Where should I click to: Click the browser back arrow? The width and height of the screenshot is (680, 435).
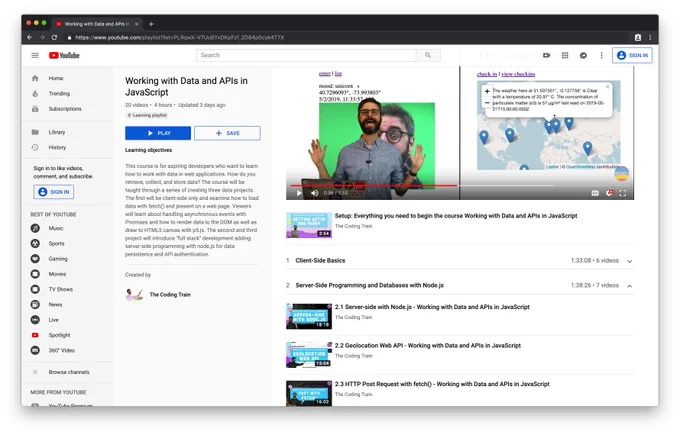29,37
